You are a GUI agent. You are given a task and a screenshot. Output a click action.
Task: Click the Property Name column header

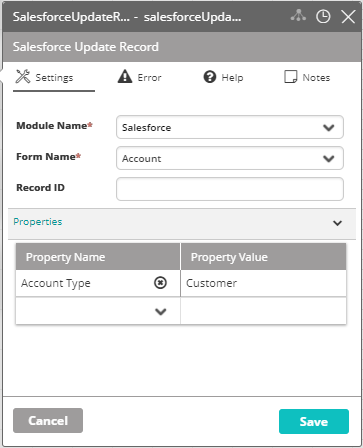98,257
